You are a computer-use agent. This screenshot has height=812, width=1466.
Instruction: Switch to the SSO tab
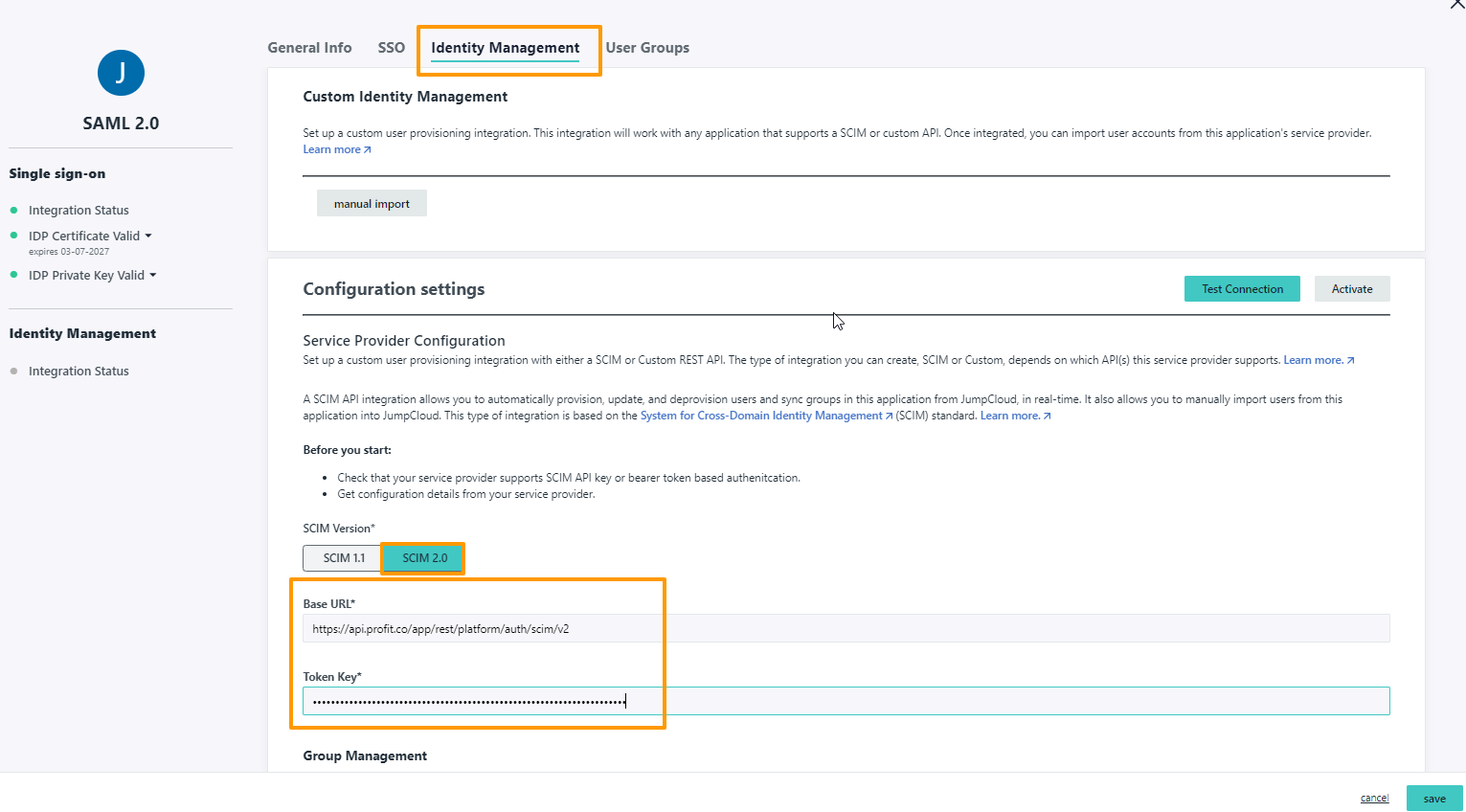(392, 48)
